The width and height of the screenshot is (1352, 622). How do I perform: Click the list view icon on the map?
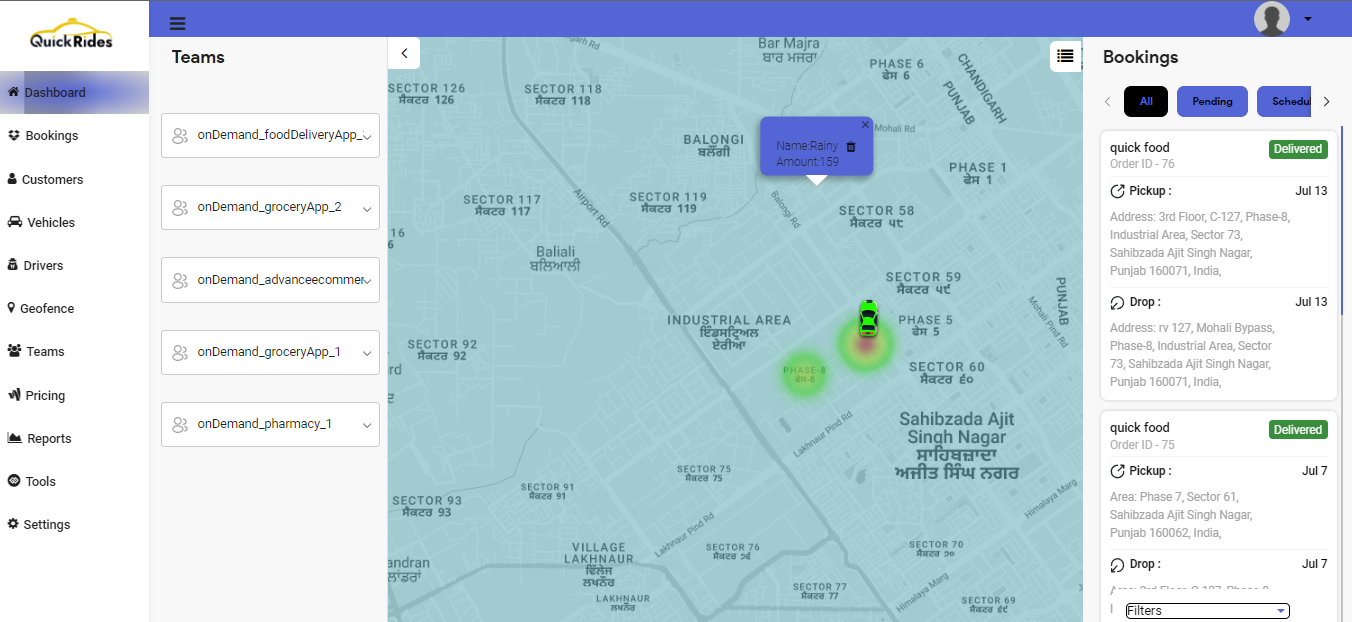tap(1065, 56)
